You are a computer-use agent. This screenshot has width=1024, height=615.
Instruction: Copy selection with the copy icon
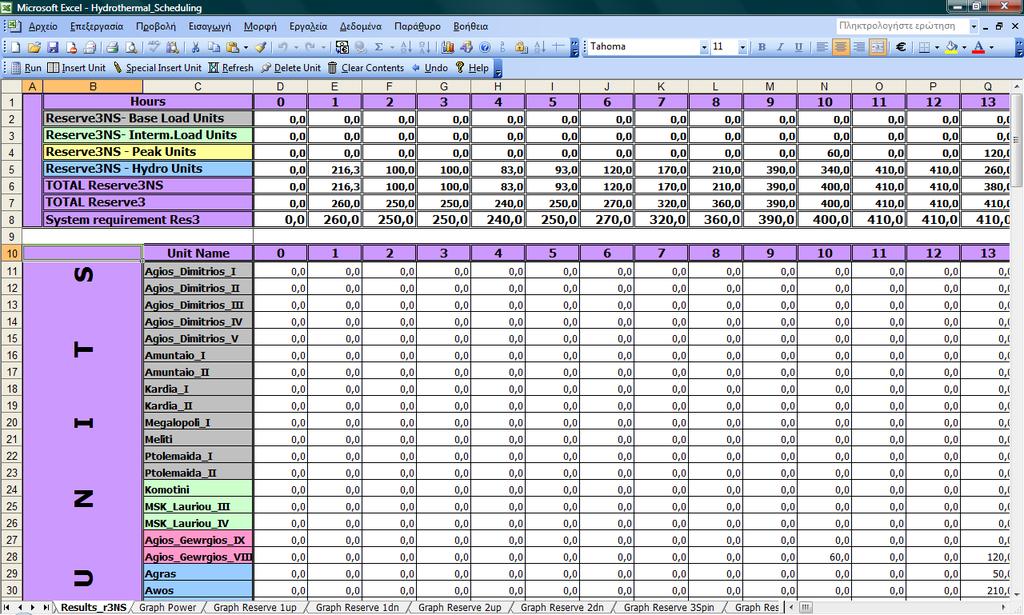tap(214, 47)
